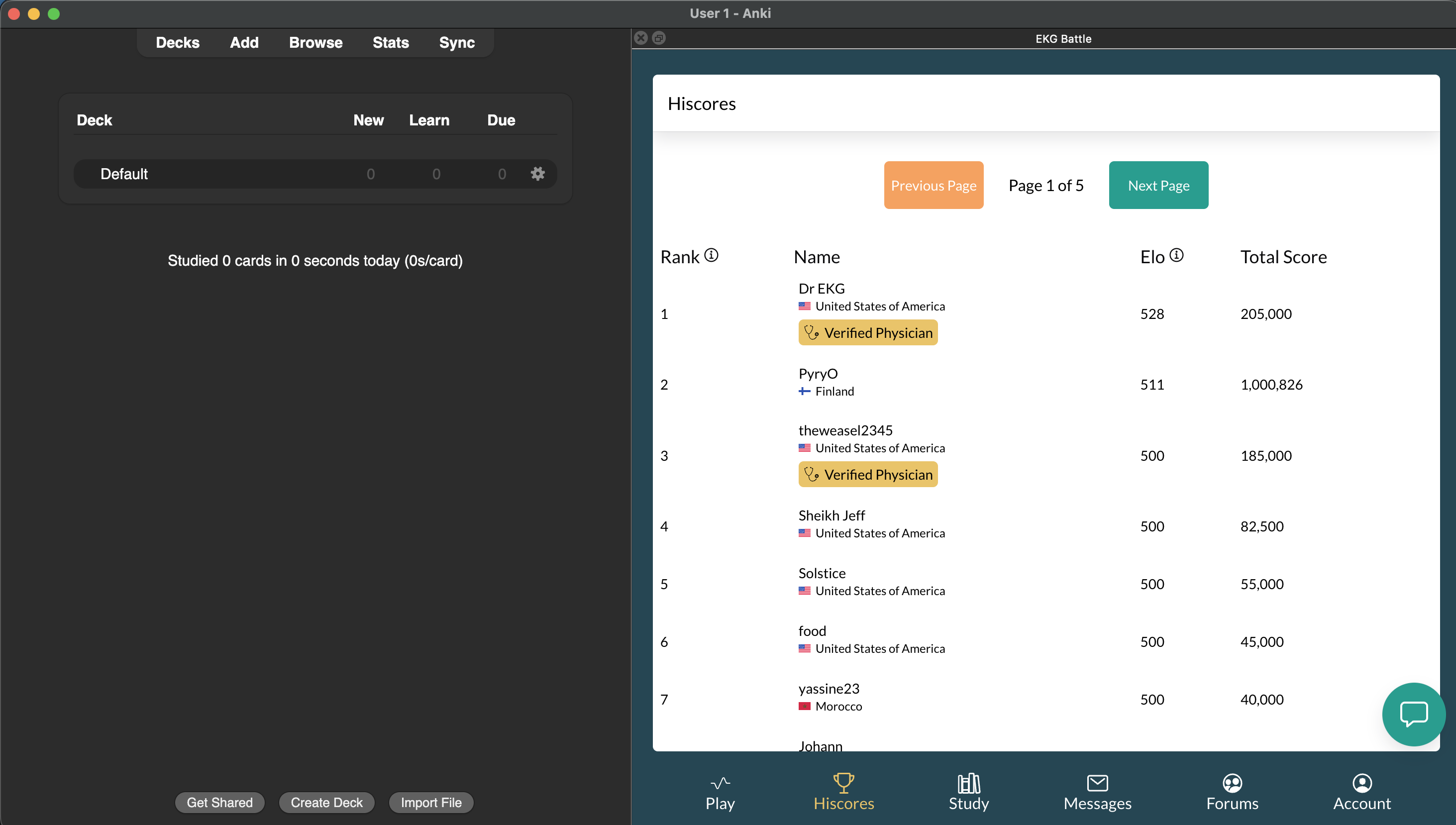The image size is (1456, 825).
Task: Select the Default deck row
Action: (x=124, y=174)
